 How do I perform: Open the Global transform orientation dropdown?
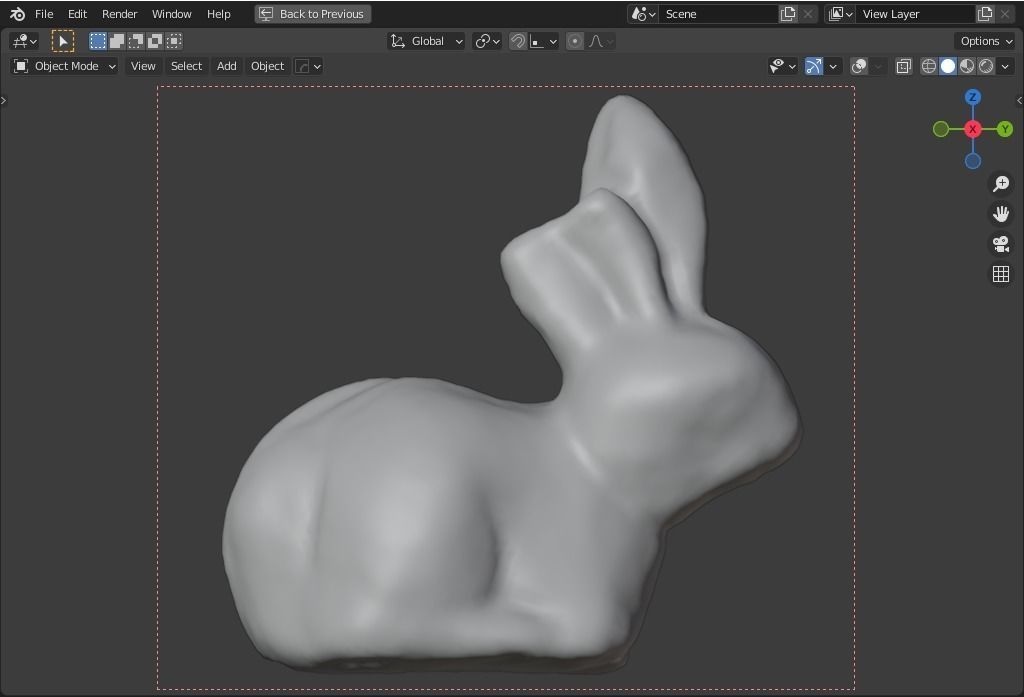tap(426, 41)
